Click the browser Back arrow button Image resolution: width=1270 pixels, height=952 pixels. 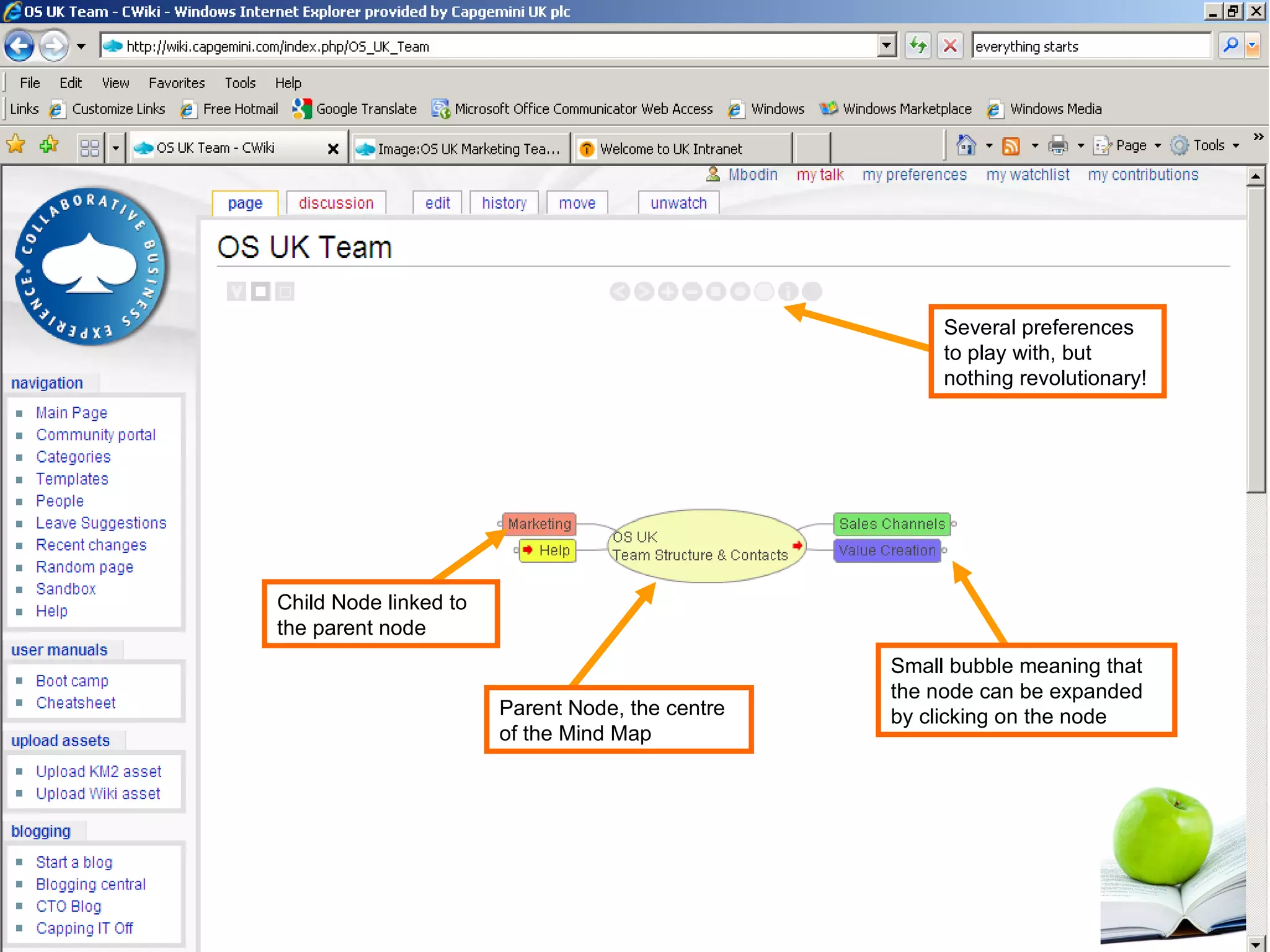coord(19,46)
